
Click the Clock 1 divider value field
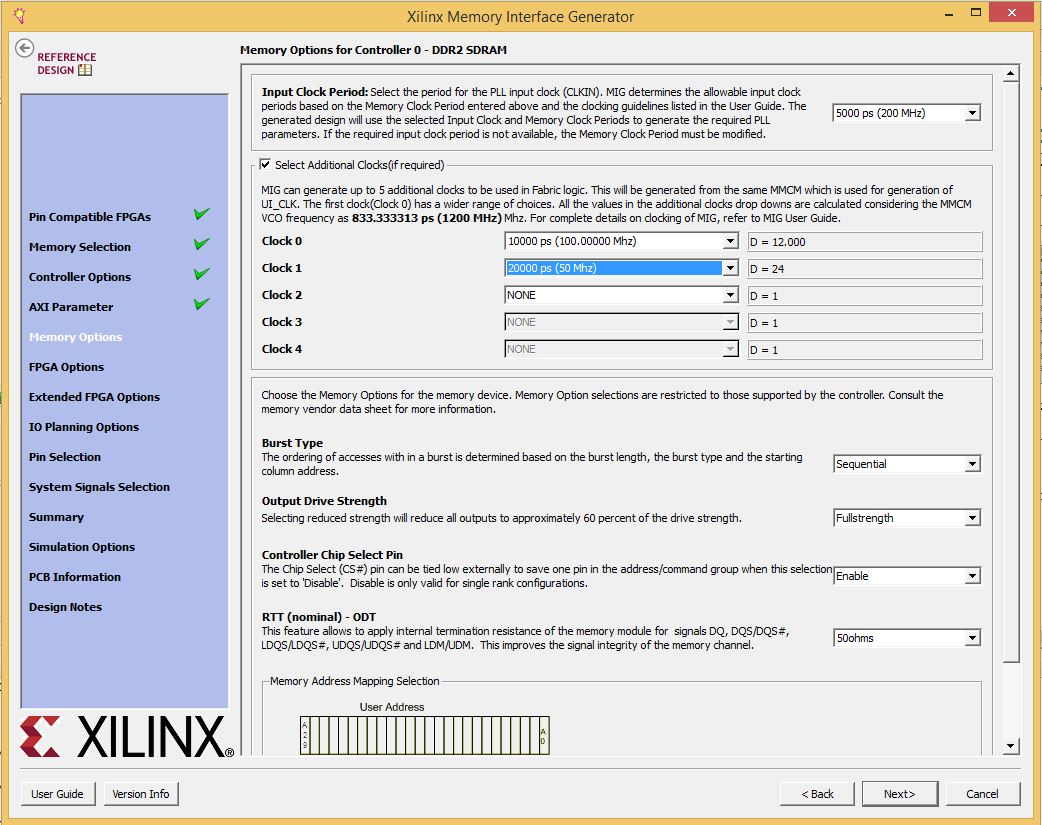click(x=865, y=269)
